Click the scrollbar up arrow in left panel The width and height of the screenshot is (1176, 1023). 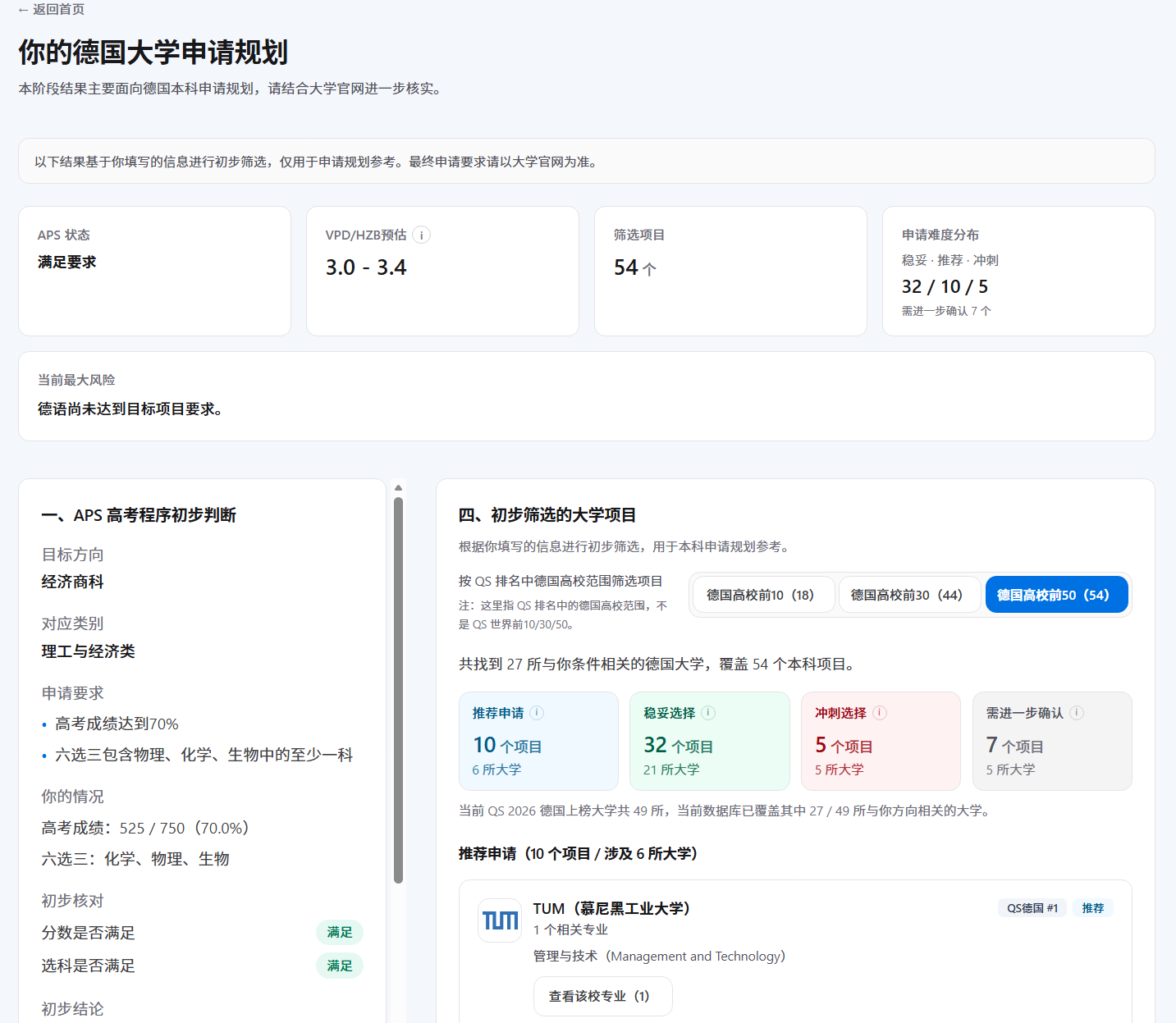tap(398, 487)
